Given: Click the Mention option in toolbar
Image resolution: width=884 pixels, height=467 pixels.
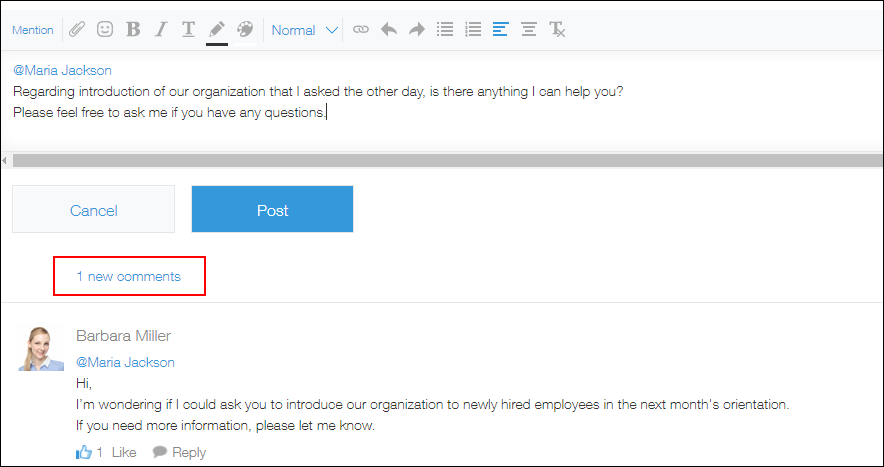Looking at the screenshot, I should point(33,30).
